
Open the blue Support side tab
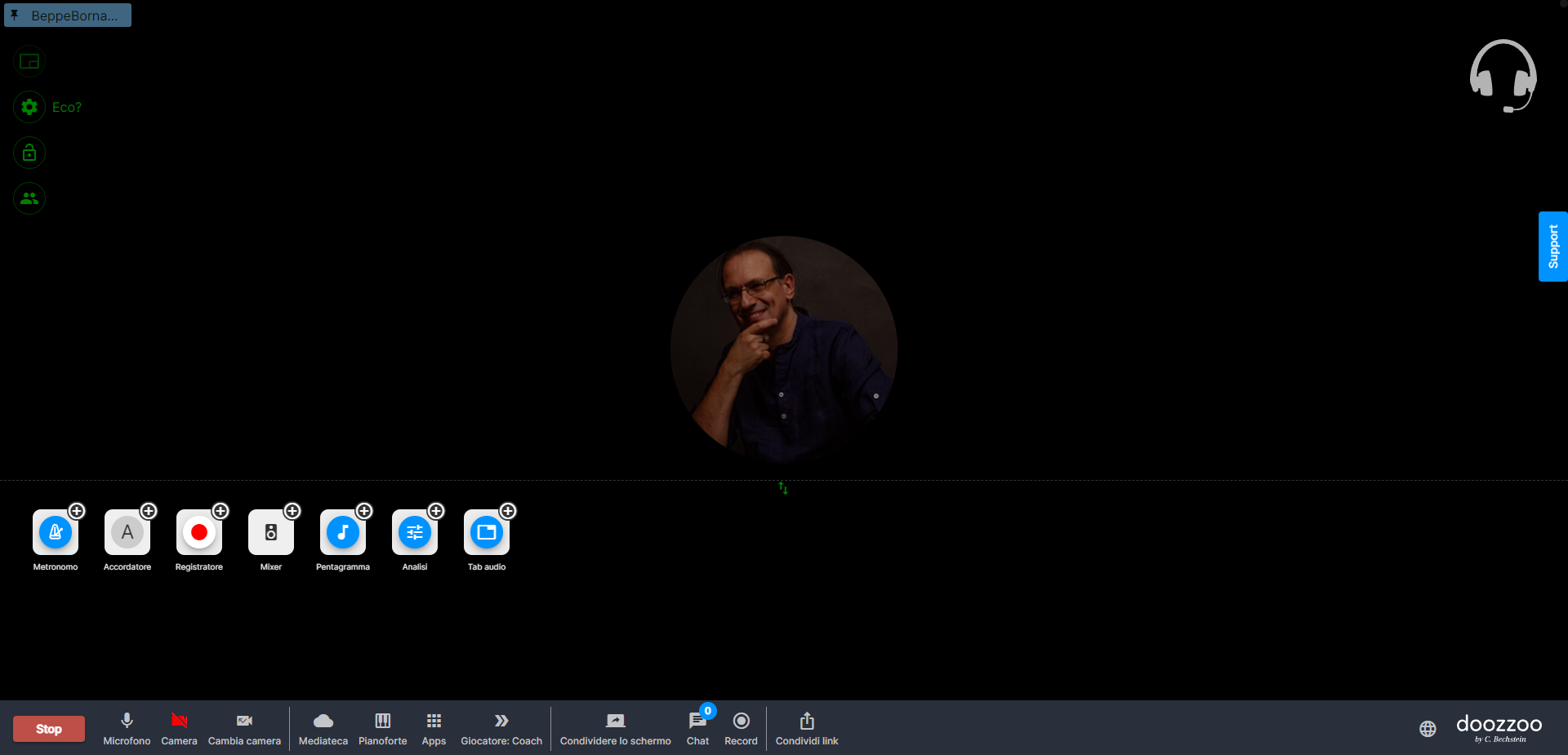tap(1552, 246)
